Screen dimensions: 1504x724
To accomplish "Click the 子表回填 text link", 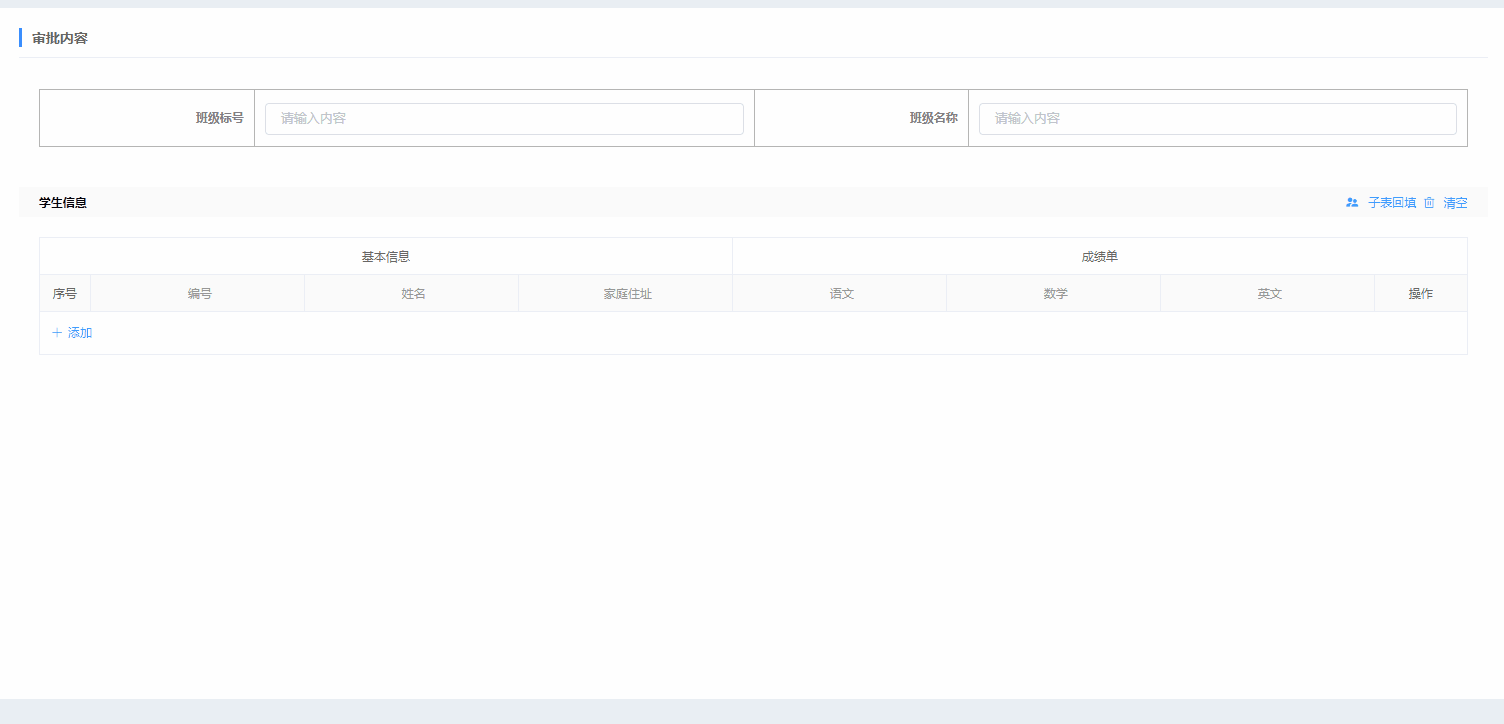I will pos(1392,203).
